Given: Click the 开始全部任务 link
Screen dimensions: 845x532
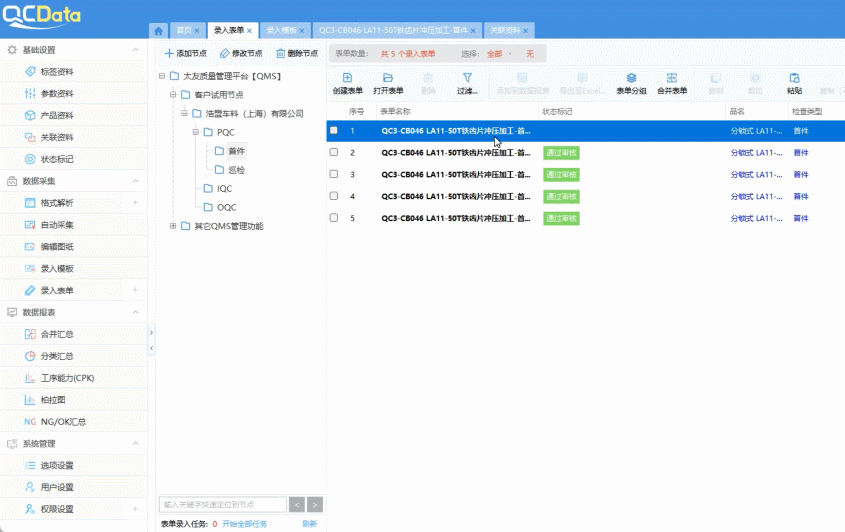Looking at the screenshot, I should tap(244, 524).
